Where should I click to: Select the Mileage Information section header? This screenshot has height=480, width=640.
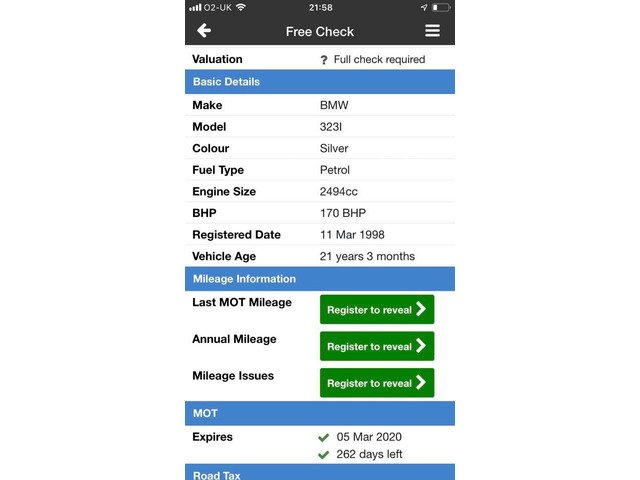(320, 279)
